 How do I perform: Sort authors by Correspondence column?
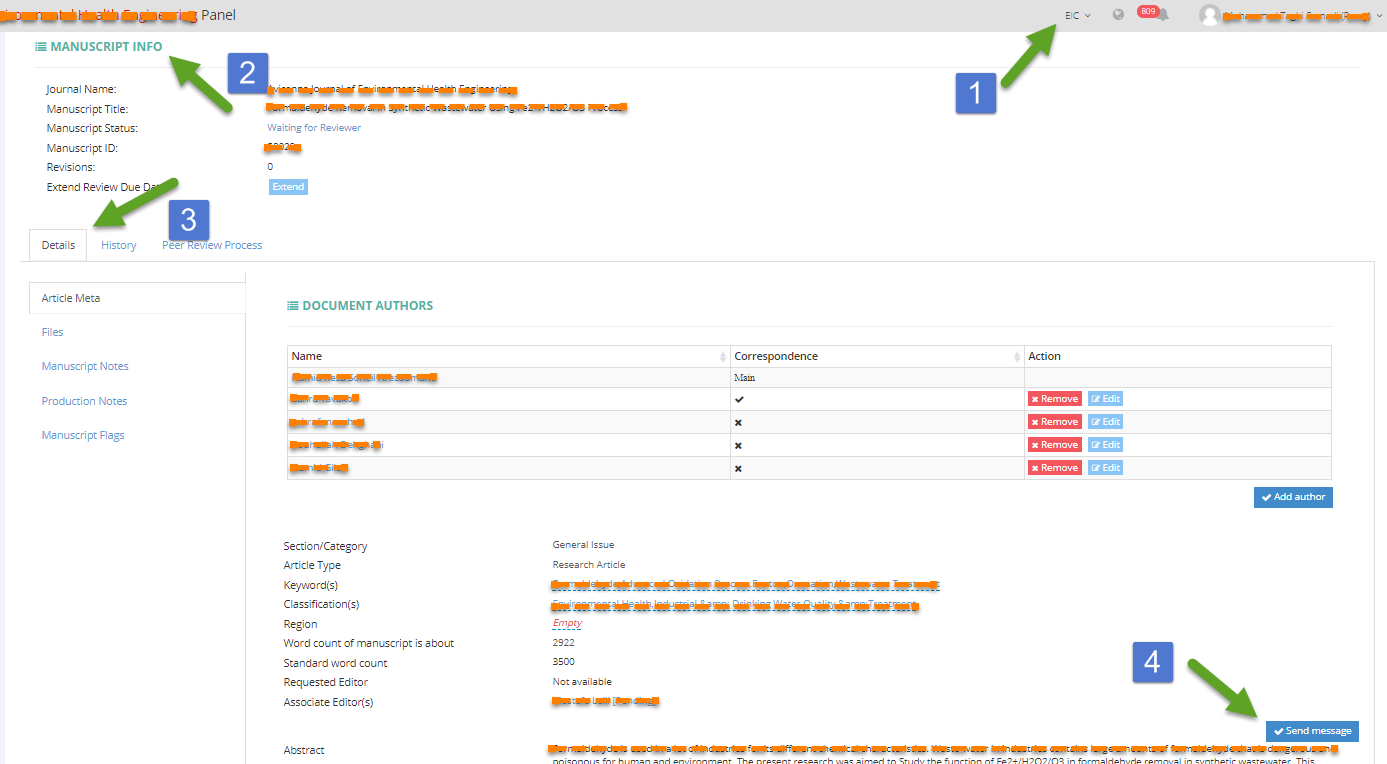point(877,356)
